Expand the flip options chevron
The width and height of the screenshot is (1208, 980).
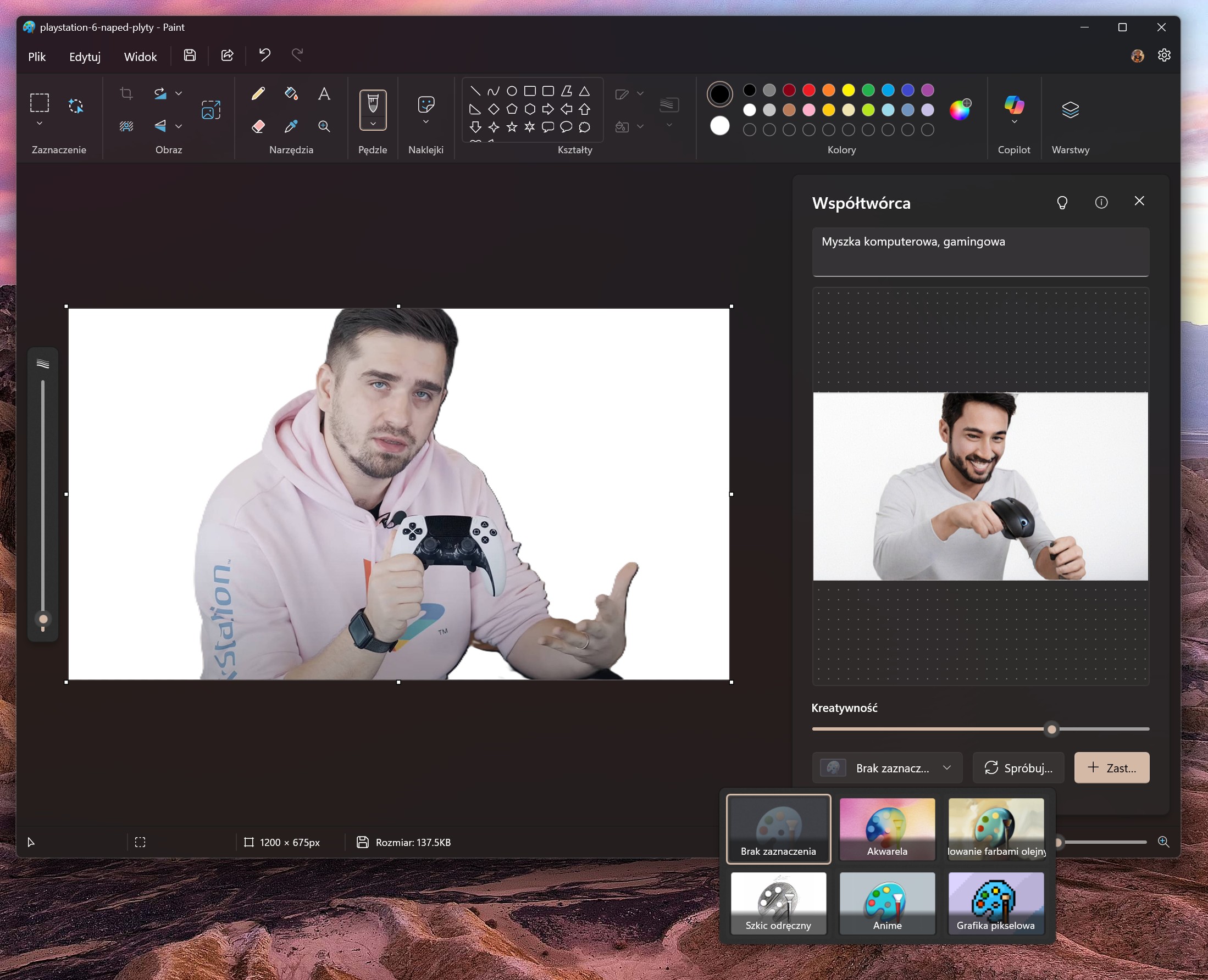coord(179,126)
